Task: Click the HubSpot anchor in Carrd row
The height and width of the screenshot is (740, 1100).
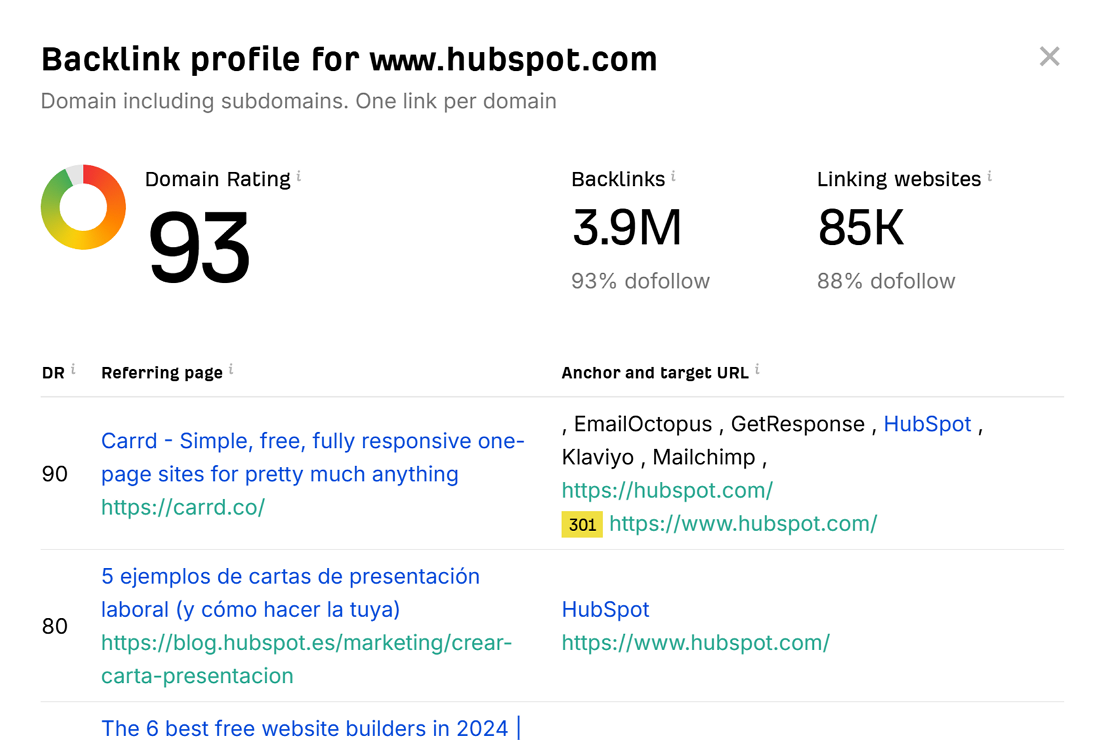Action: coord(927,424)
